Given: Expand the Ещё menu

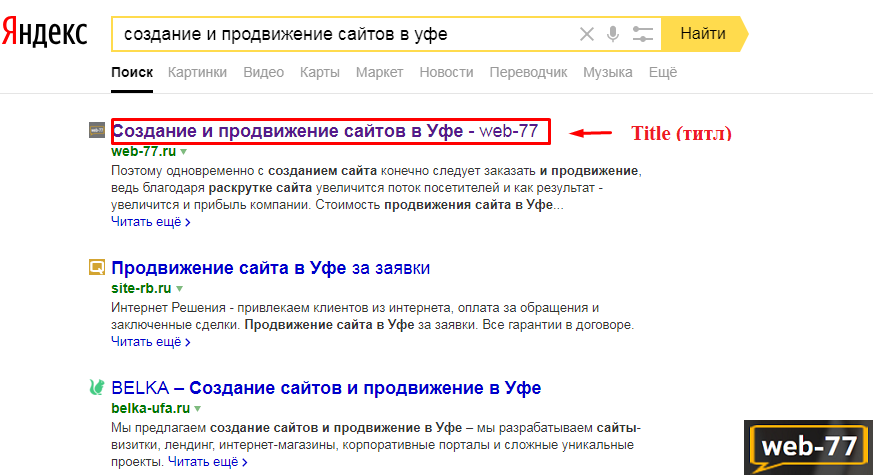Looking at the screenshot, I should tap(663, 72).
